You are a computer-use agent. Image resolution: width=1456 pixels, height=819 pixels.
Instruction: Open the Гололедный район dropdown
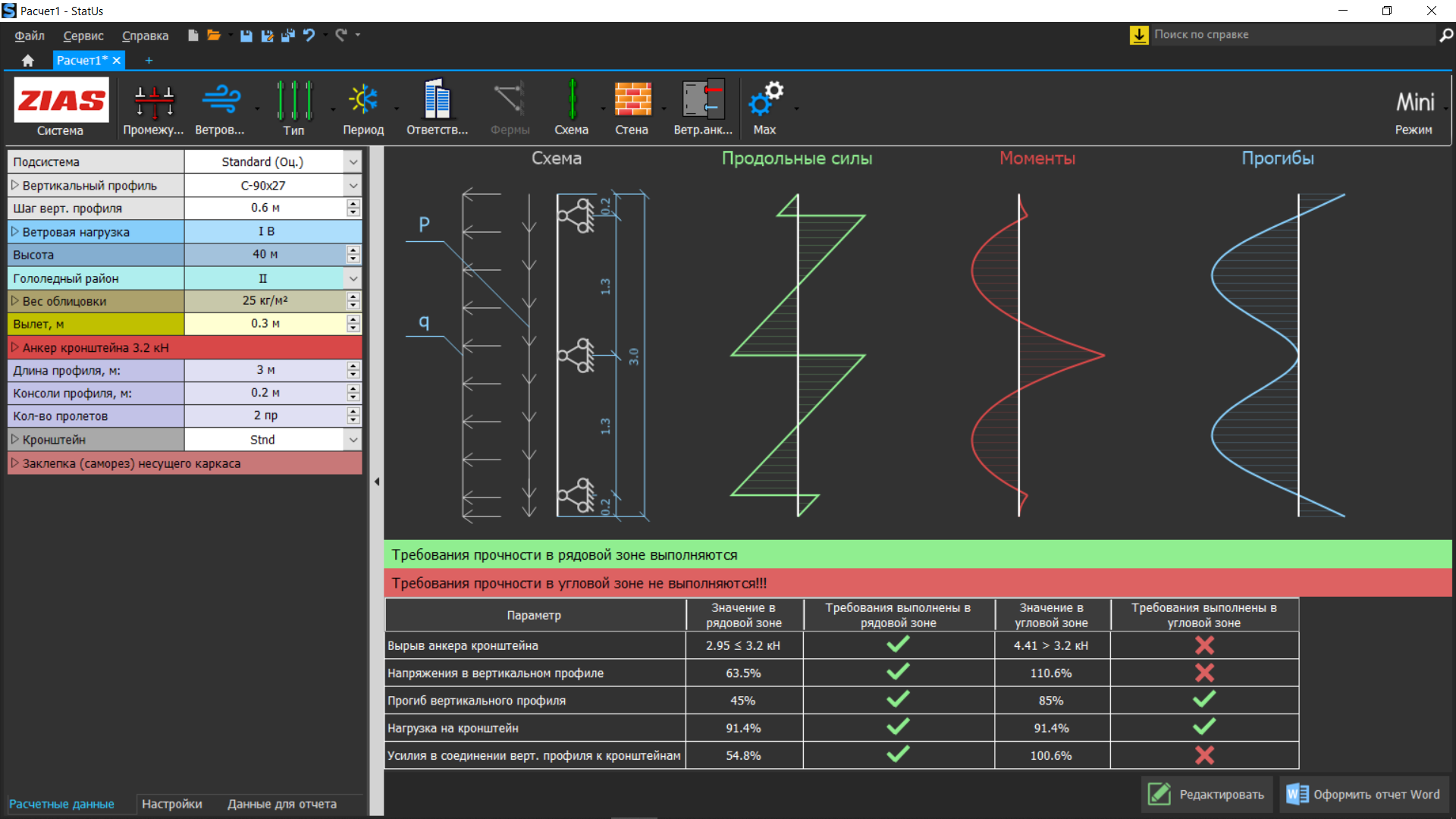pyautogui.click(x=353, y=278)
